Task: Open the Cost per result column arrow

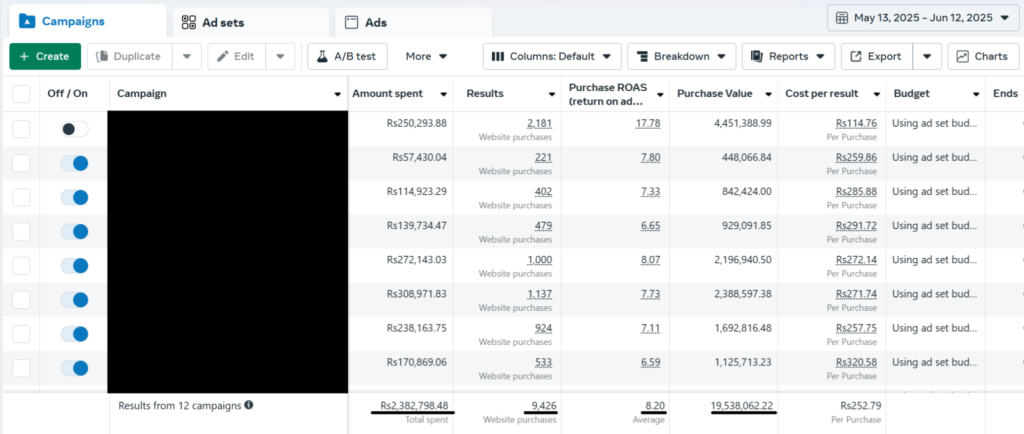Action: click(x=877, y=95)
